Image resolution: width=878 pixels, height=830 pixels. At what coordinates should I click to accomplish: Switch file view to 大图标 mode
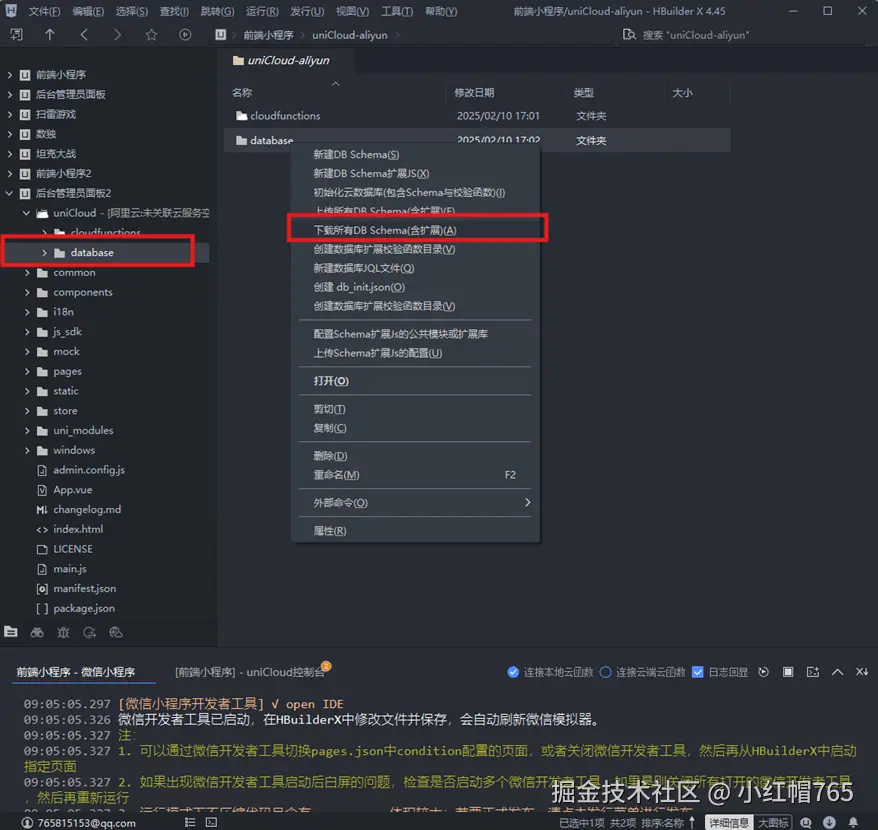[x=773, y=822]
